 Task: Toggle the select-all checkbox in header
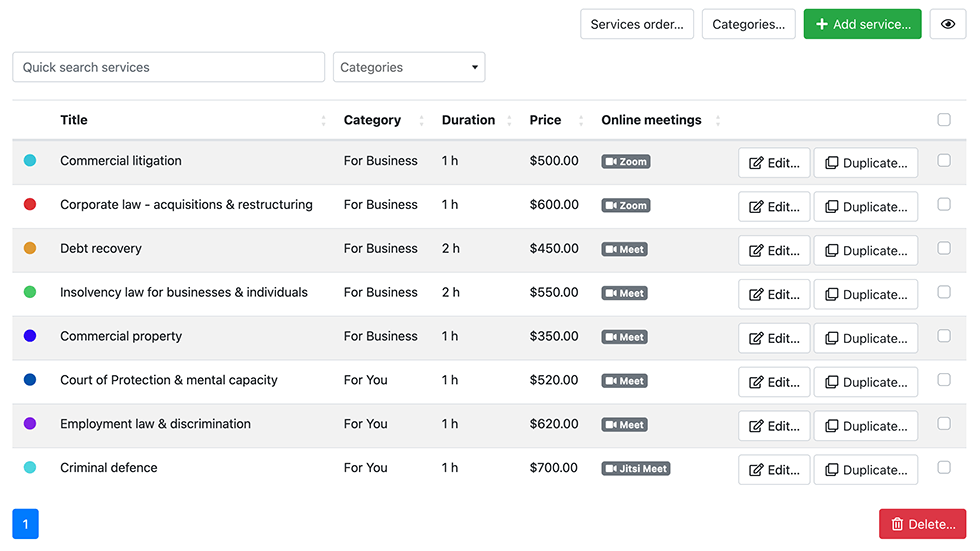click(x=944, y=119)
